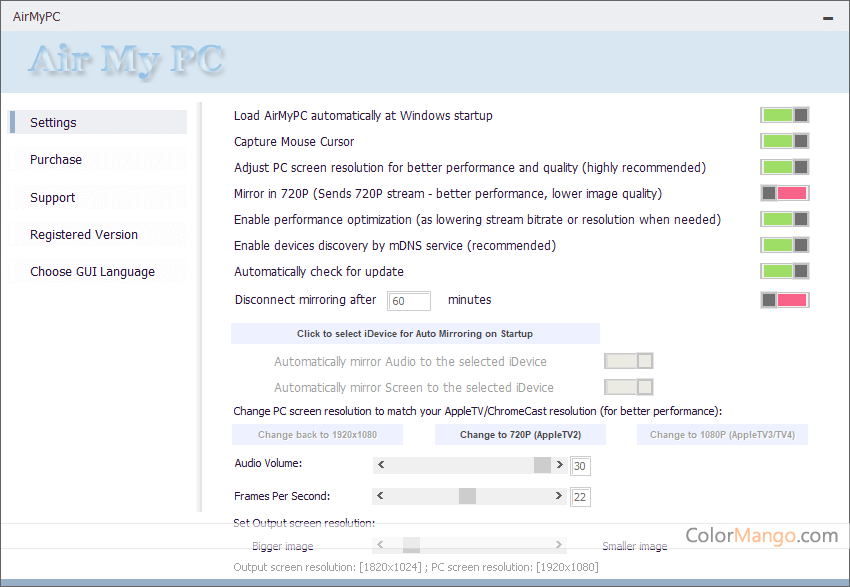Click the Frames Per Second slider thumb
Image resolution: width=850 pixels, height=587 pixels.
tap(467, 496)
